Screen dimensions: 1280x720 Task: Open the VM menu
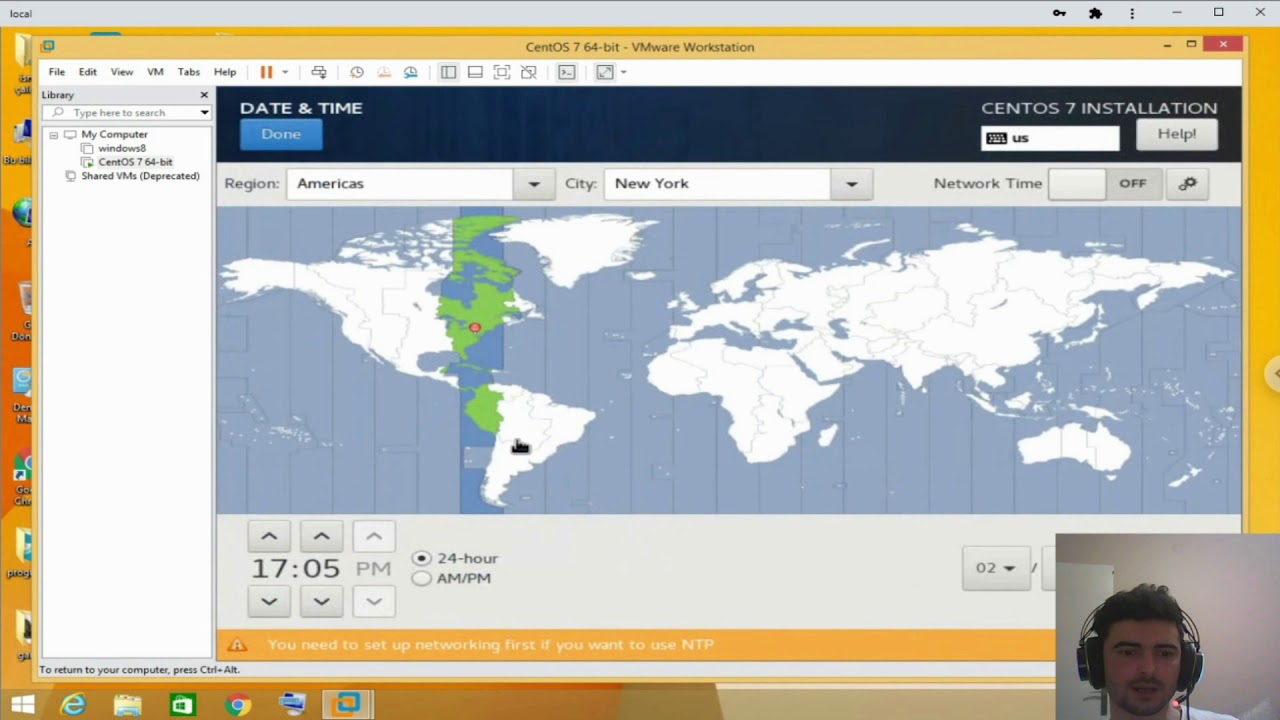[x=155, y=72]
